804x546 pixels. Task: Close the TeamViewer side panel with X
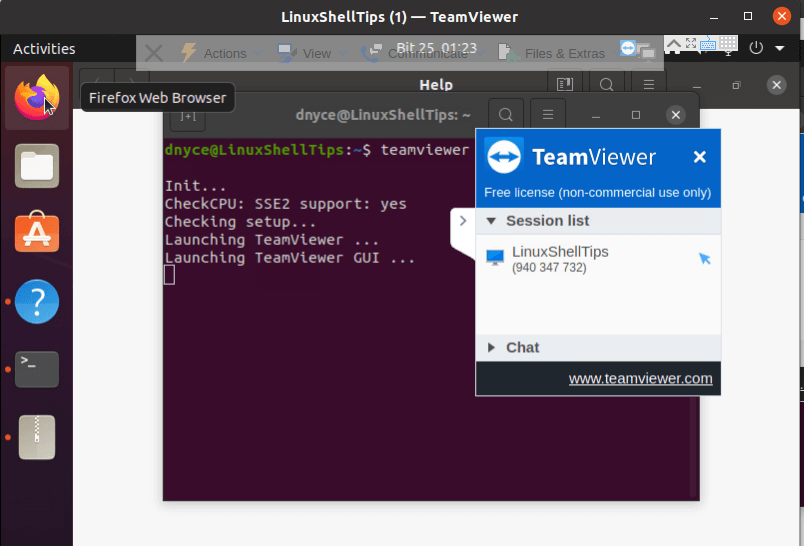pyautogui.click(x=699, y=157)
